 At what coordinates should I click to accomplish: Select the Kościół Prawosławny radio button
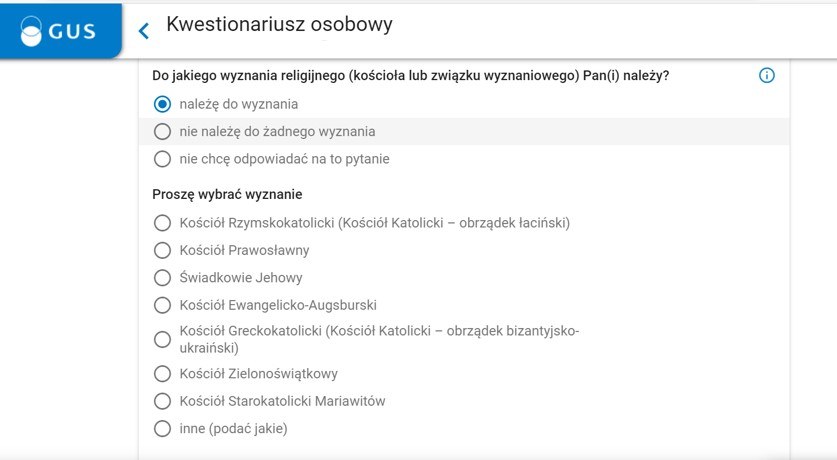(x=162, y=250)
